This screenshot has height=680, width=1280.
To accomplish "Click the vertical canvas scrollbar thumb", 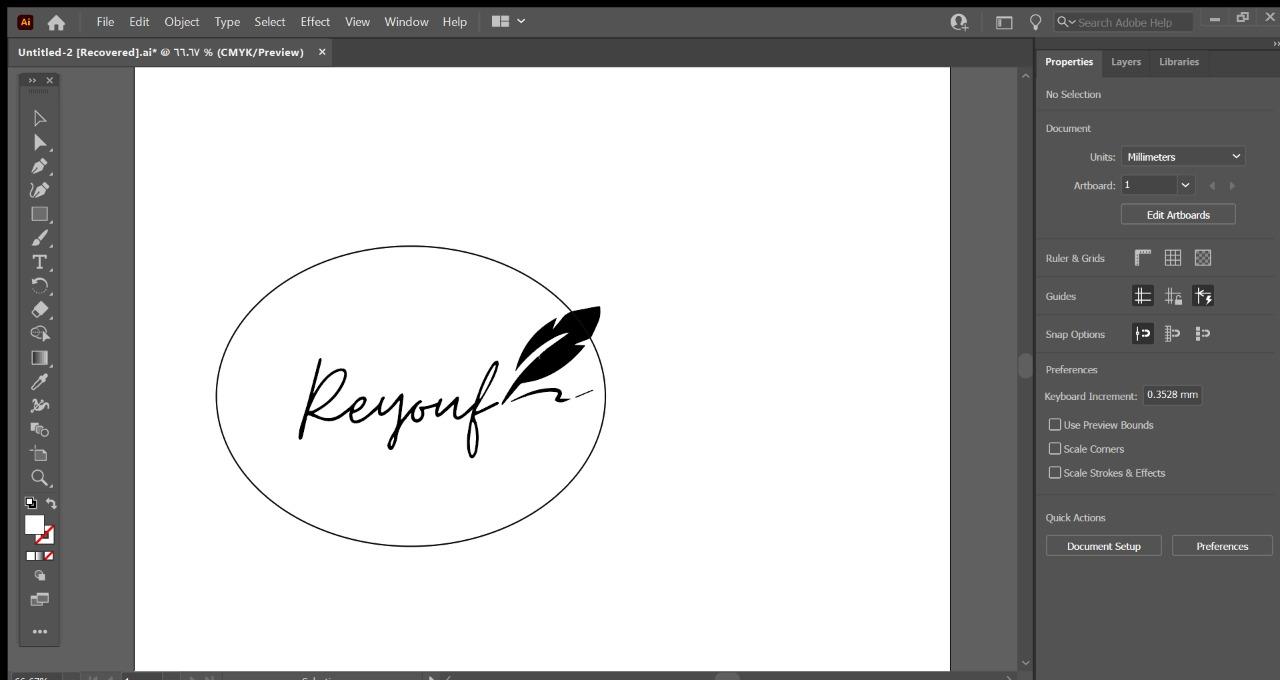I will pos(1025,366).
